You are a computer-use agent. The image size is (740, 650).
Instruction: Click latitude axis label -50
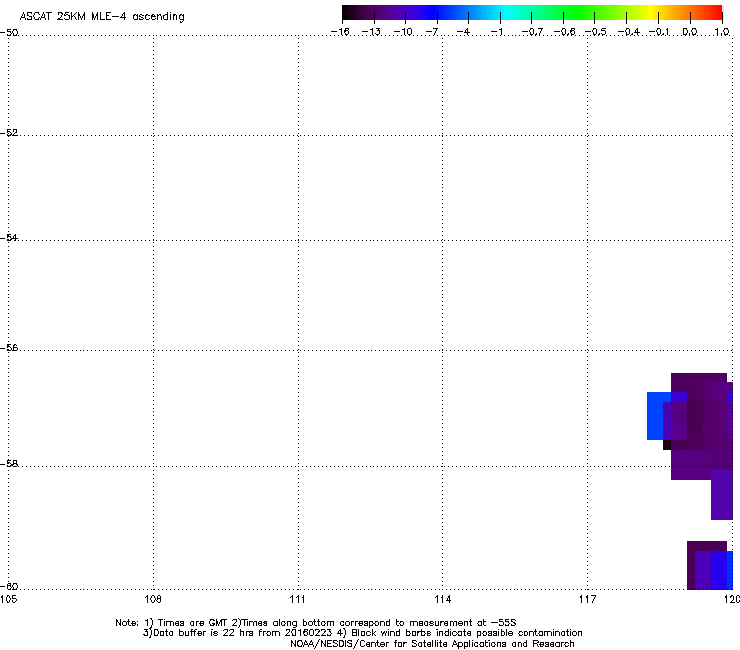pyautogui.click(x=9, y=33)
